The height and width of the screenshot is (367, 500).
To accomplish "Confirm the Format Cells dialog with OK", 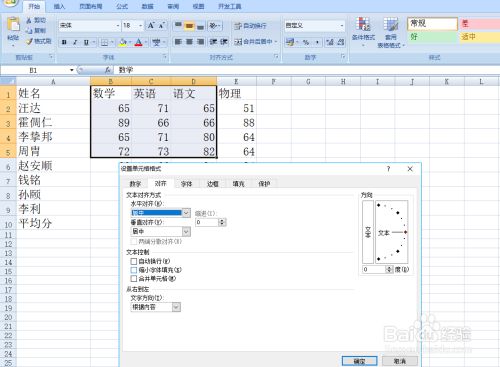I will tap(359, 361).
